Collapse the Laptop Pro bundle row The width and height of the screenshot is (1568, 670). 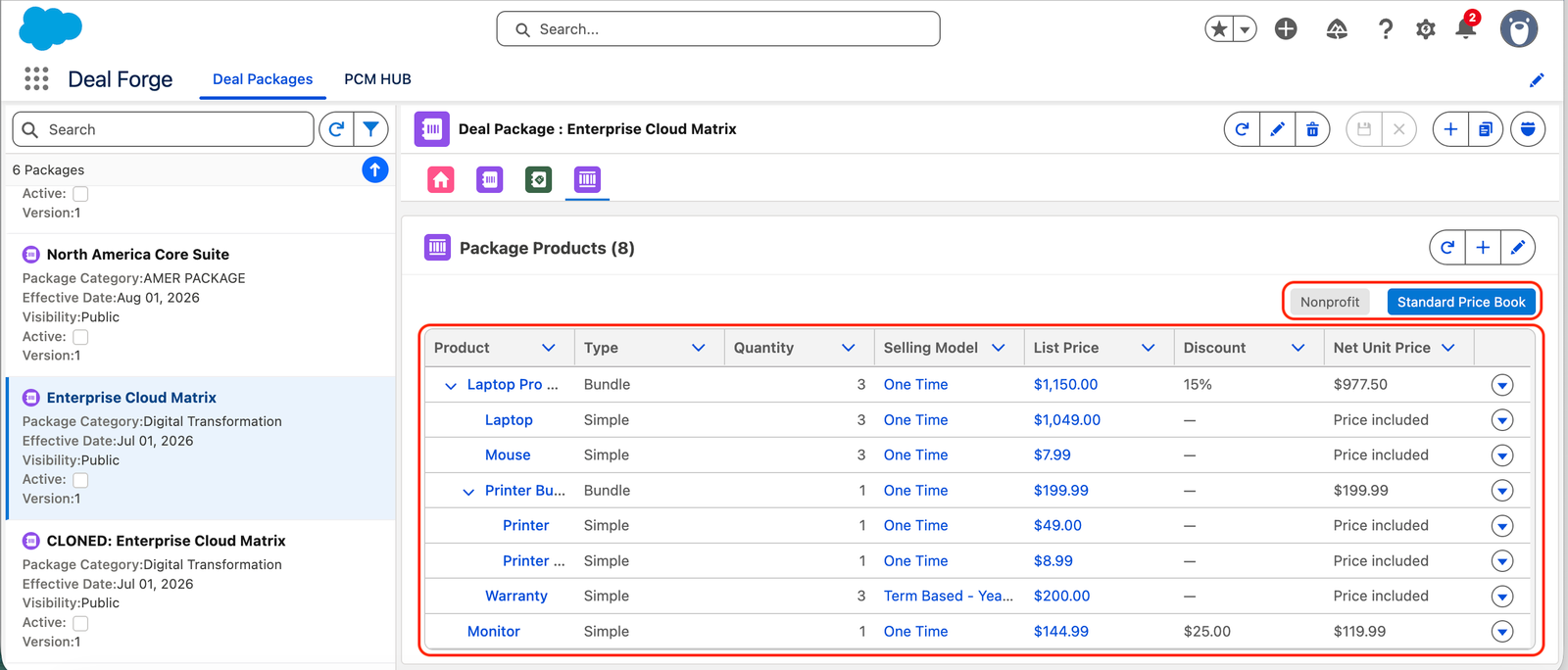coord(451,386)
